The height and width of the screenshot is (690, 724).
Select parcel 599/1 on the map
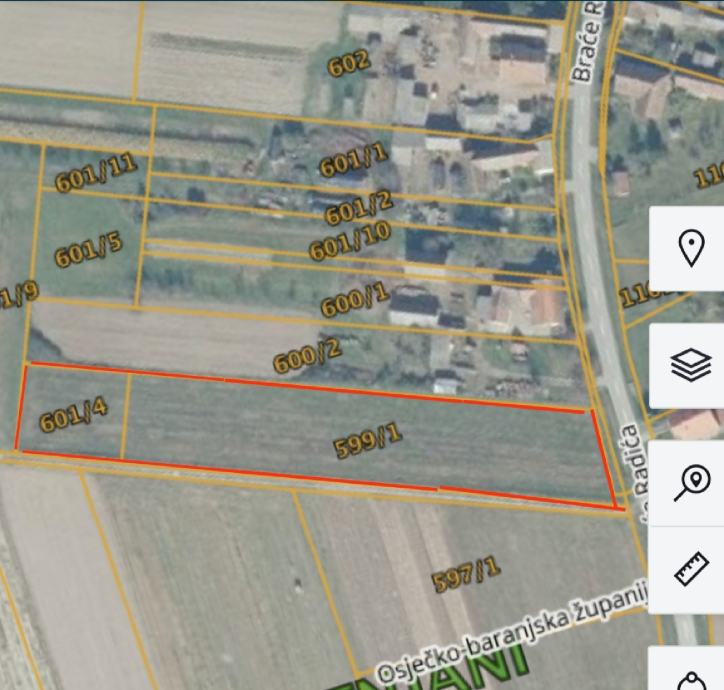[368, 442]
